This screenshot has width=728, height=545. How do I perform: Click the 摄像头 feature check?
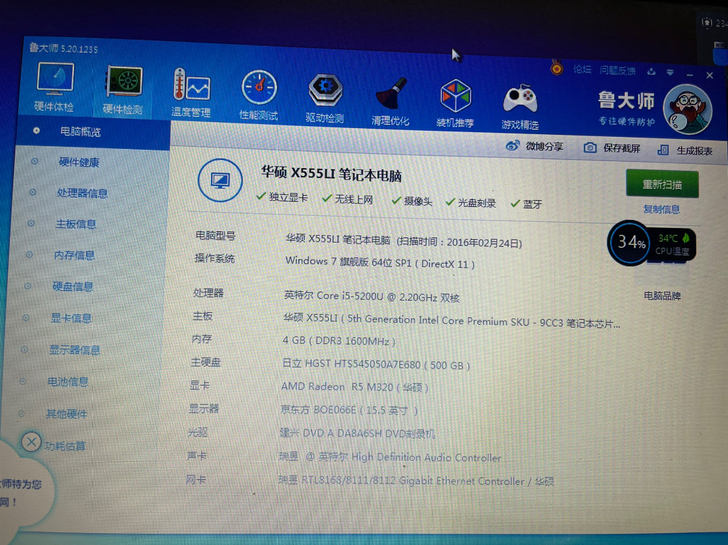click(x=412, y=201)
